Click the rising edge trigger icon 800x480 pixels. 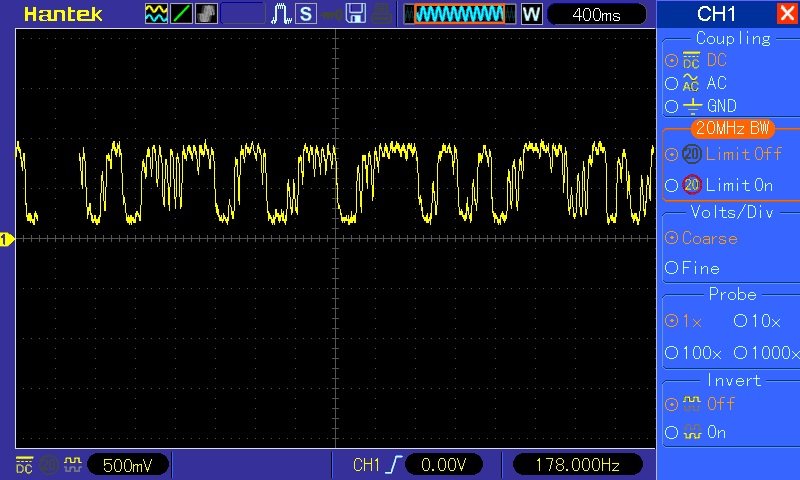pyautogui.click(x=394, y=465)
